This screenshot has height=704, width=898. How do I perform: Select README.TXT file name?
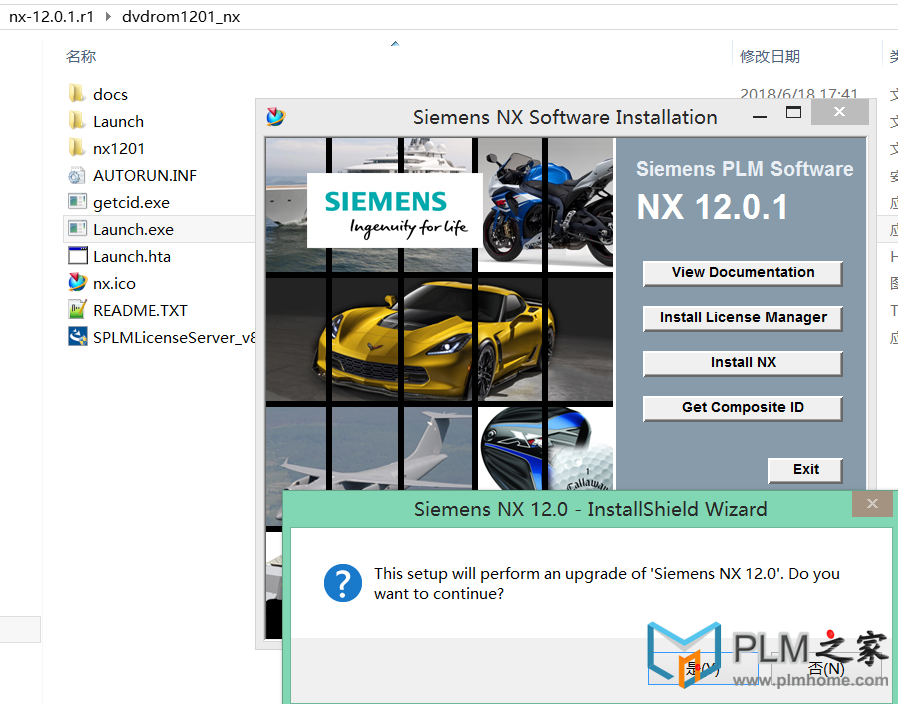pos(140,310)
